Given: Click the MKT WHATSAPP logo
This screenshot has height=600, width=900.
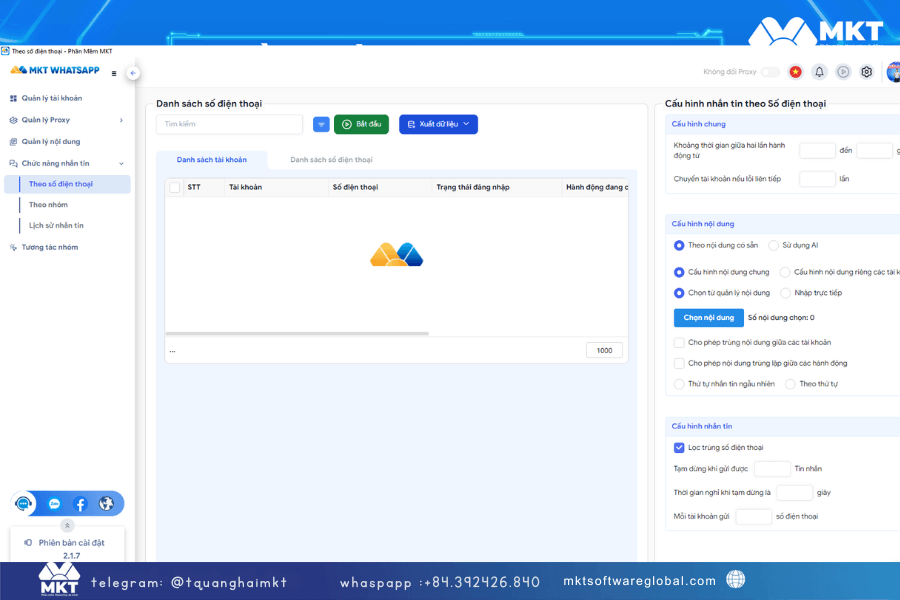Looking at the screenshot, I should coord(55,70).
